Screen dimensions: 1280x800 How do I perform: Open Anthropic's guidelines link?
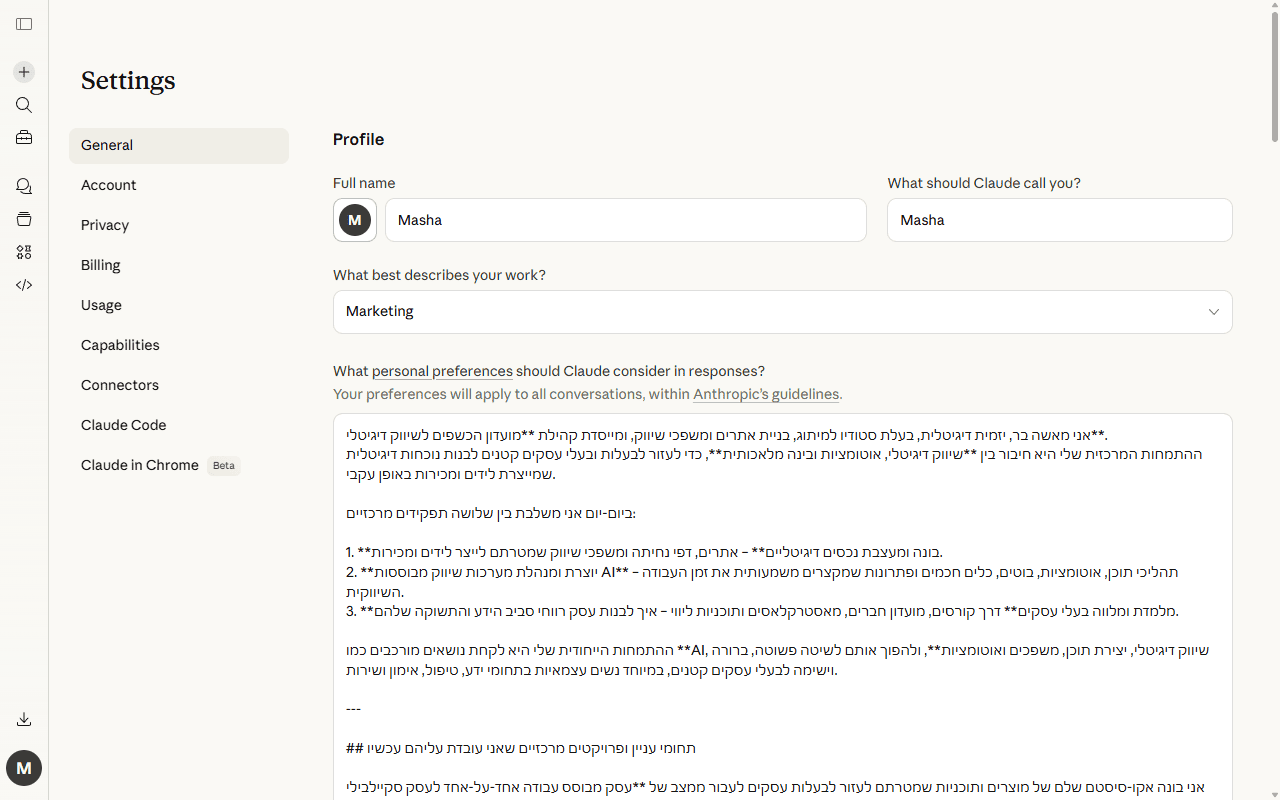(766, 394)
